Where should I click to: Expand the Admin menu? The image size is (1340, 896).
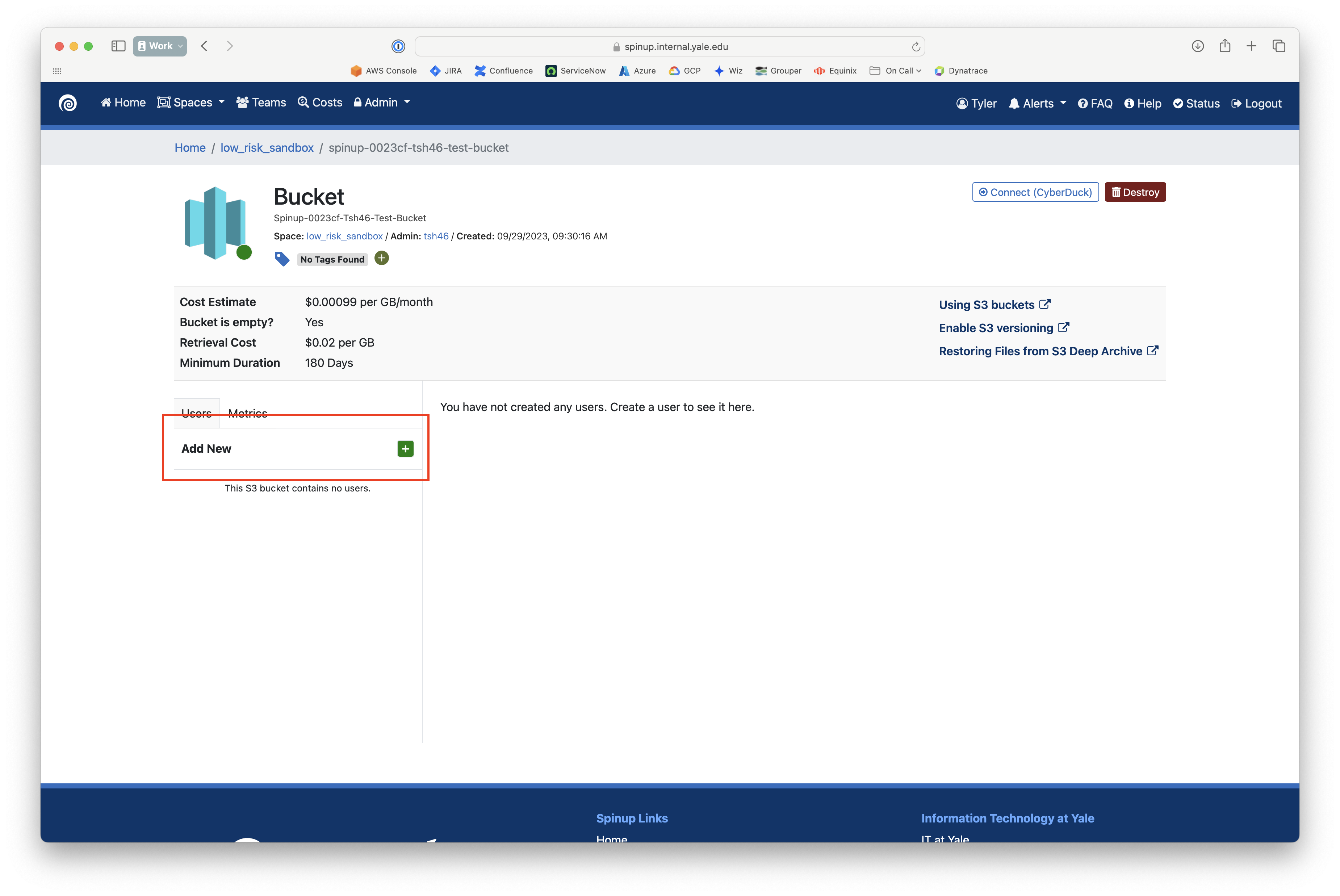click(382, 102)
